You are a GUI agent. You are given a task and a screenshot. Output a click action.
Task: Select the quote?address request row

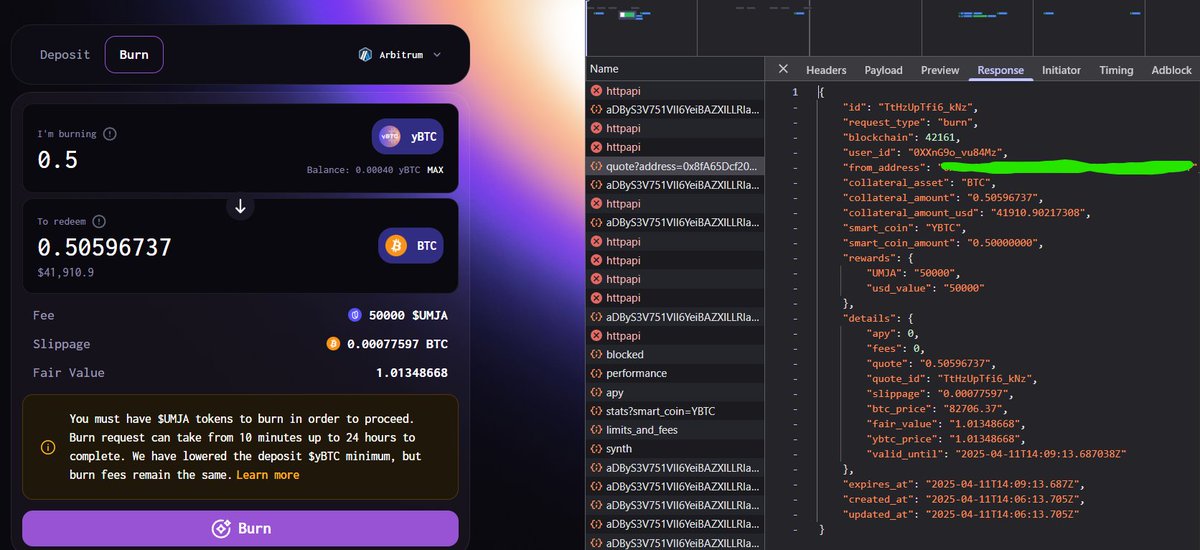[676, 166]
